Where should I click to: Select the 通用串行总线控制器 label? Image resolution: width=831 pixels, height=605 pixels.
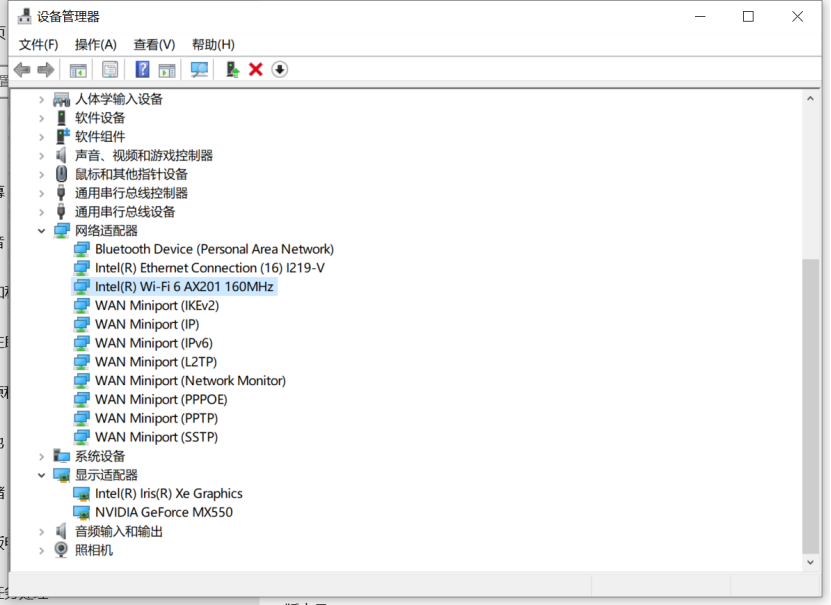coord(131,193)
